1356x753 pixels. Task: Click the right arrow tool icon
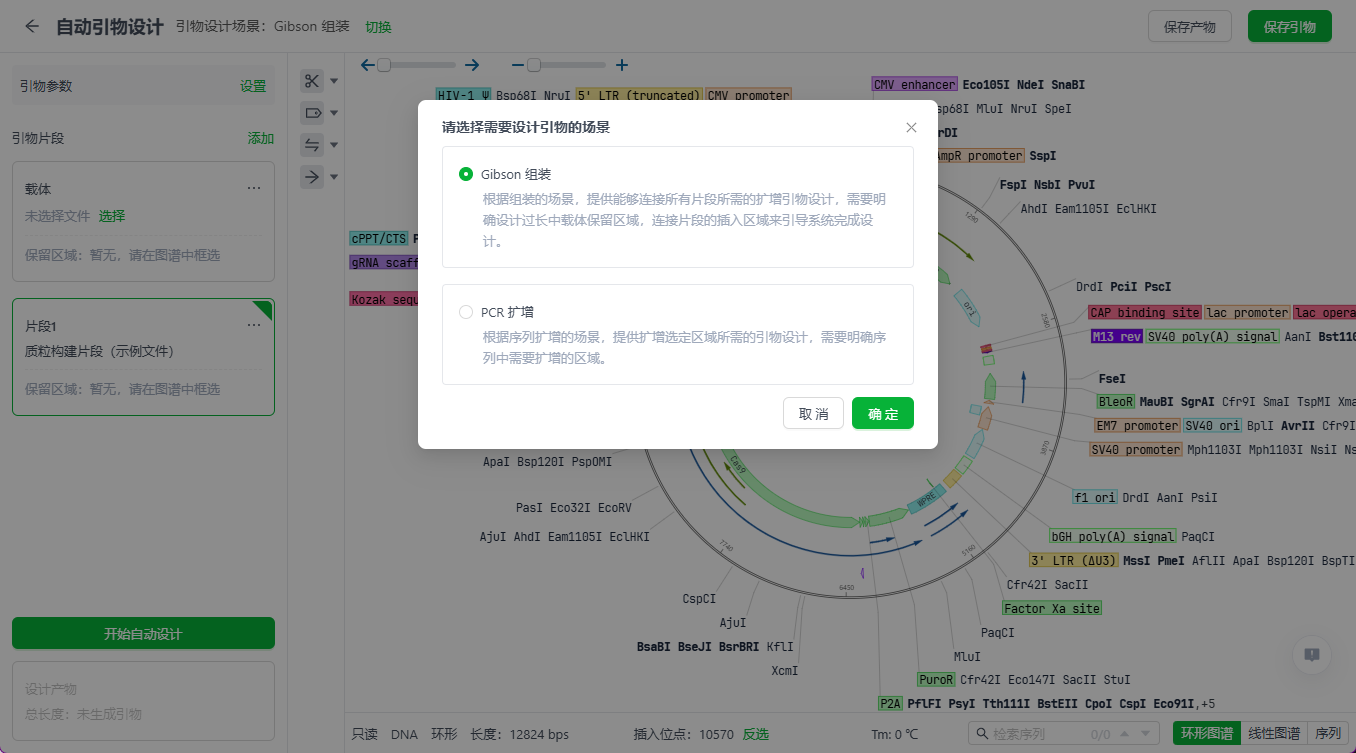pyautogui.click(x=312, y=177)
